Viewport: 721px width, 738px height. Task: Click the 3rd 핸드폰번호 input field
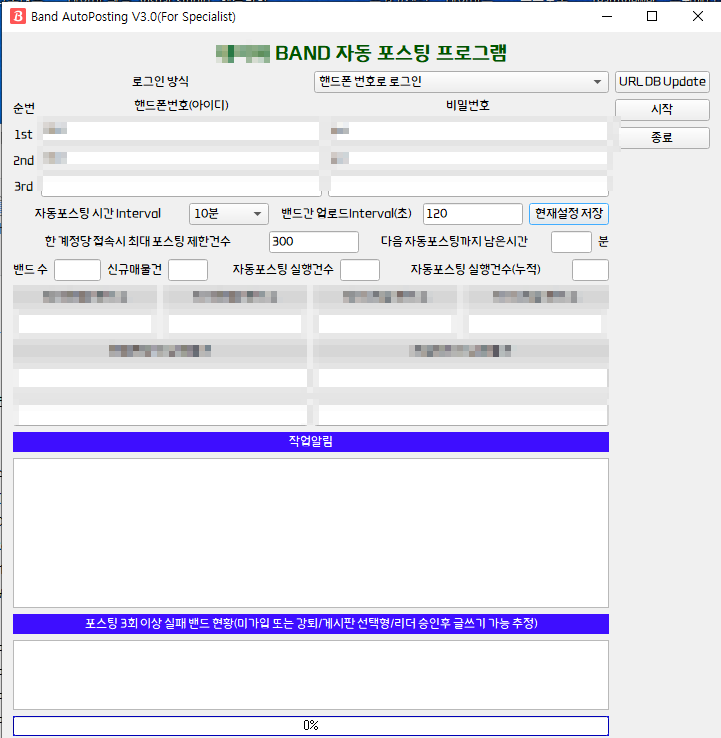181,186
